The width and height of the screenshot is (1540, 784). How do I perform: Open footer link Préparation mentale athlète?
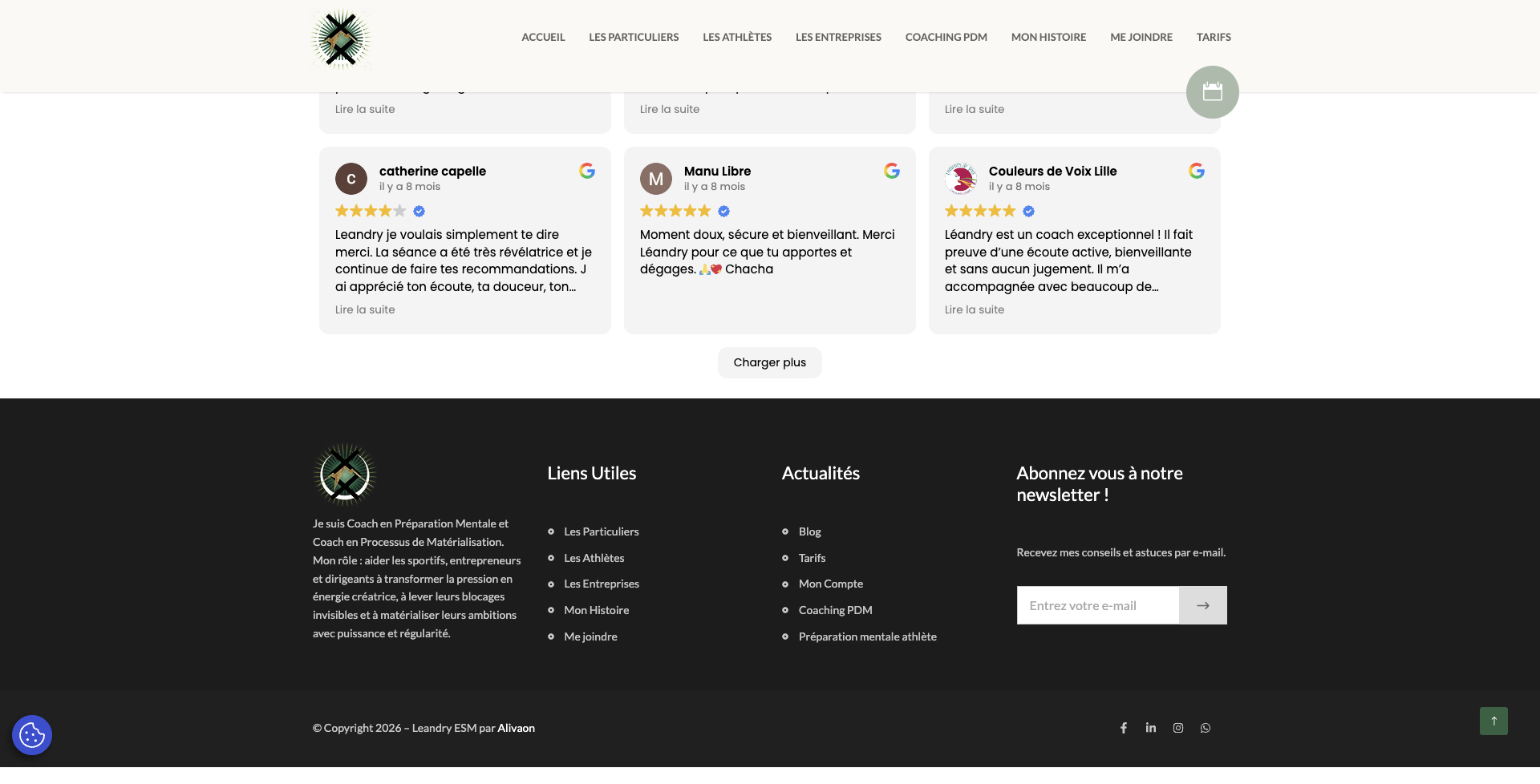click(x=868, y=636)
